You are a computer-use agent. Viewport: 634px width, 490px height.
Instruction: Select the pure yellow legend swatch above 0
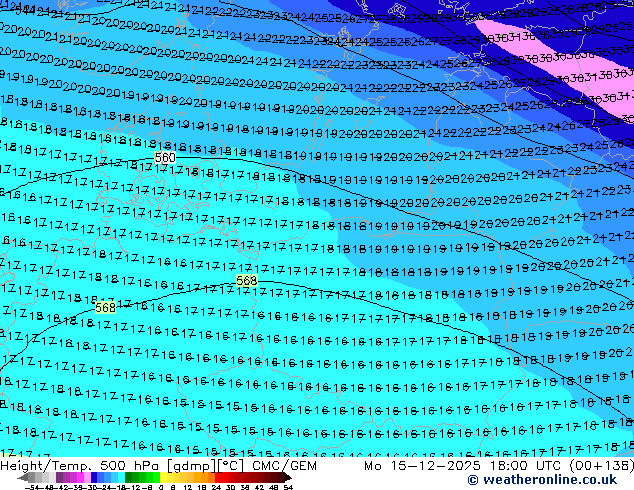pyautogui.click(x=163, y=477)
